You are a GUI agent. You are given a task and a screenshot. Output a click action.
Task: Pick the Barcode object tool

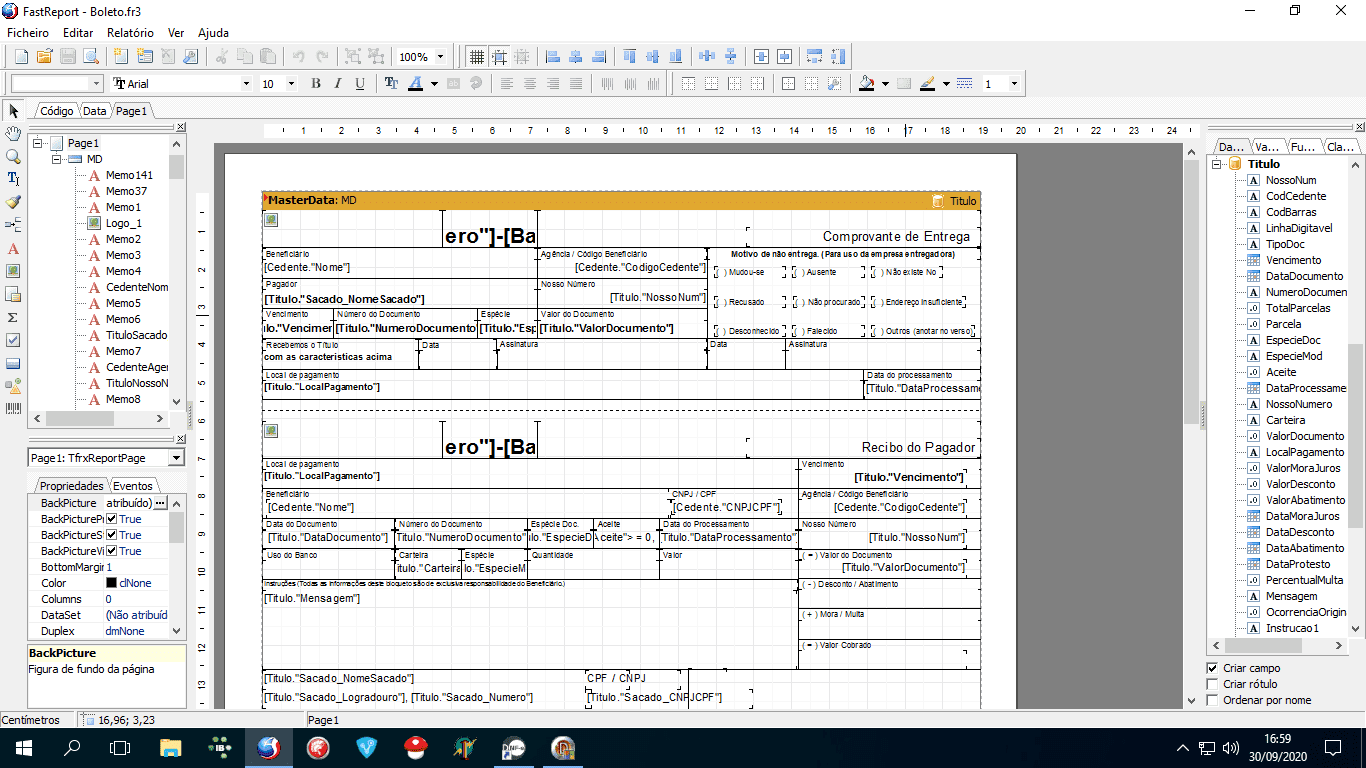click(x=14, y=409)
